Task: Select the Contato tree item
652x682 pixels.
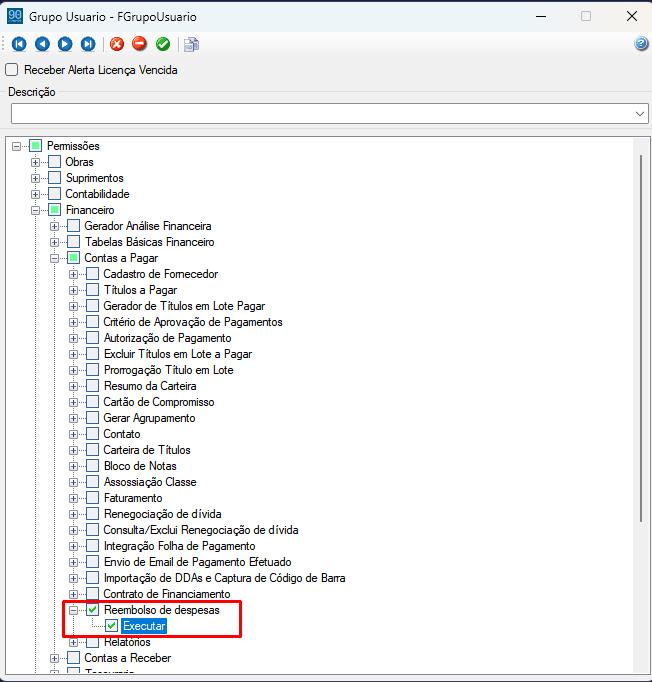Action: click(122, 434)
